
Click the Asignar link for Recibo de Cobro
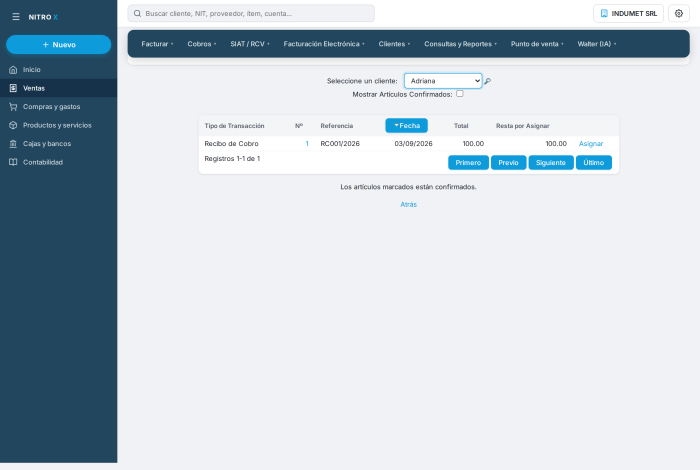click(x=591, y=144)
